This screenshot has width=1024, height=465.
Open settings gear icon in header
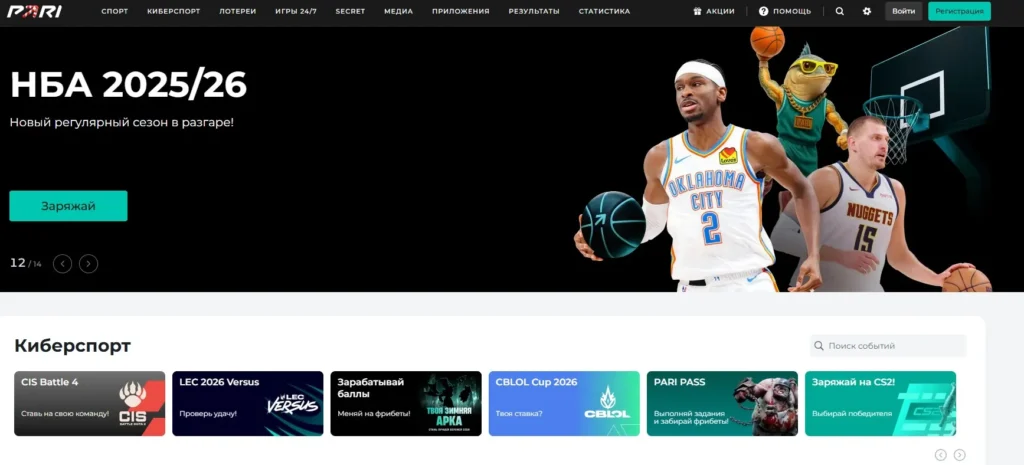click(x=867, y=11)
